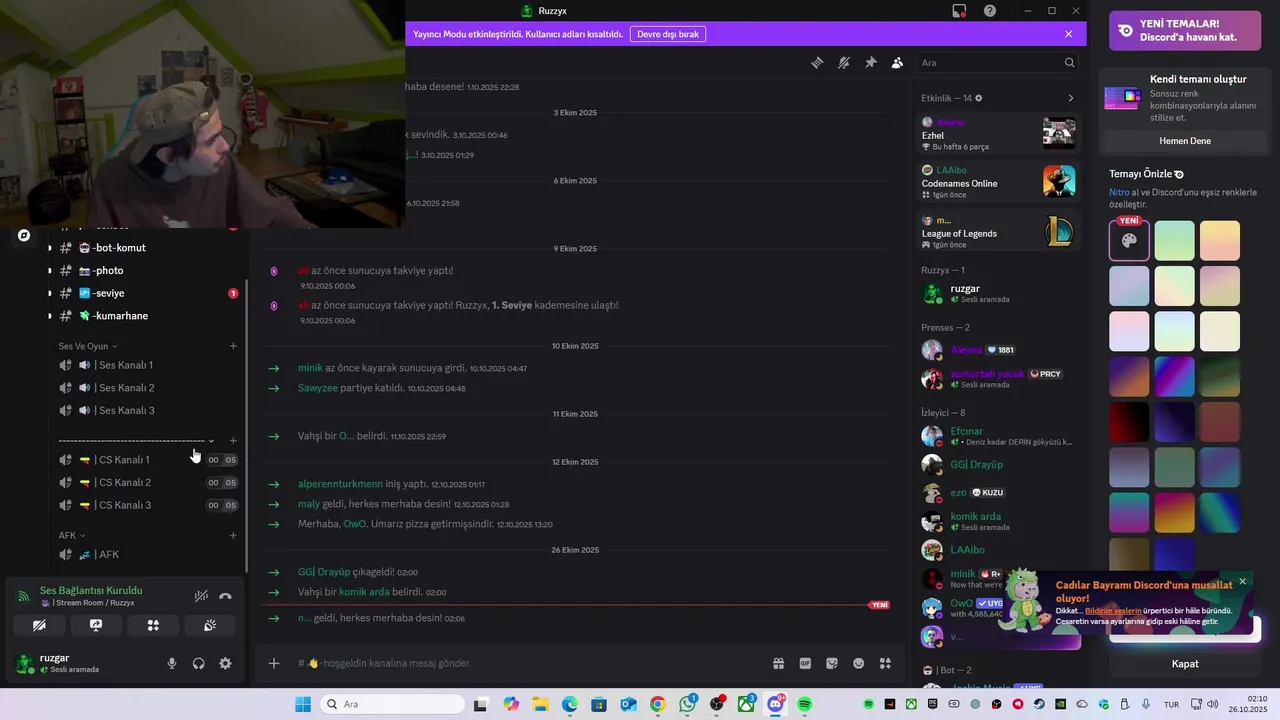Viewport: 1280px width, 720px height.
Task: Toggle noise suppression icon in voice panel
Action: point(201,596)
